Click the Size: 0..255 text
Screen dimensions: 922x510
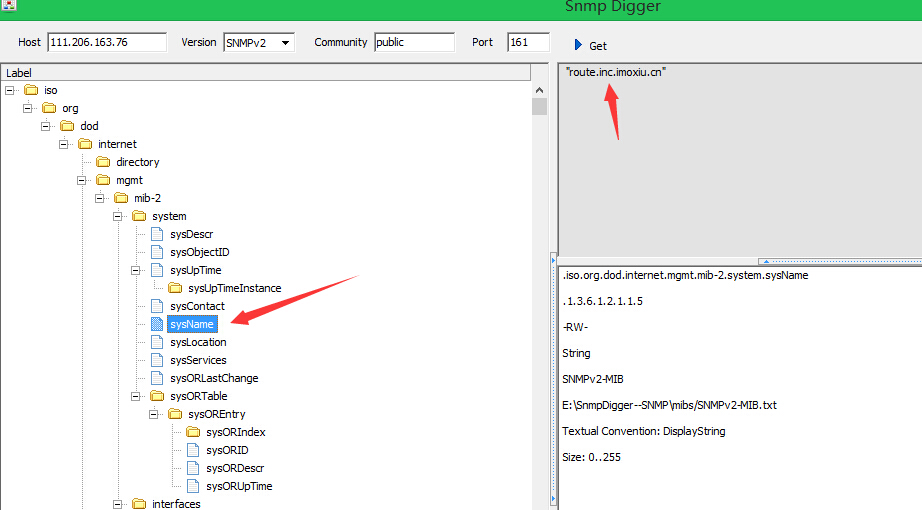tap(592, 457)
